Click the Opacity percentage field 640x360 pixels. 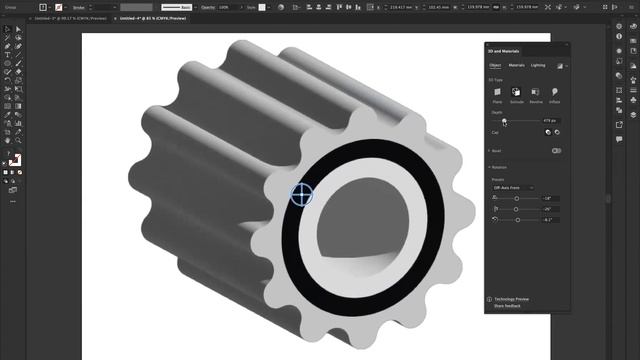[x=228, y=7]
